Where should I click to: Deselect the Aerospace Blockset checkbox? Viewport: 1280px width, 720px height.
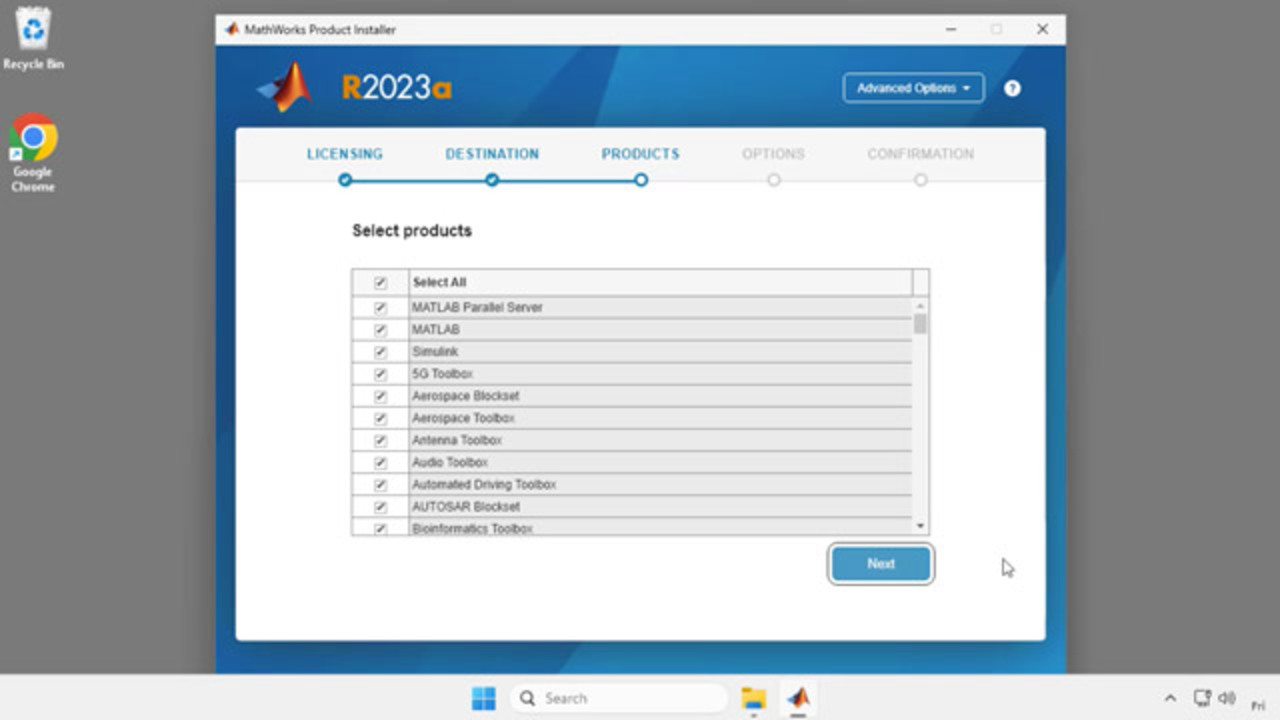(x=380, y=396)
